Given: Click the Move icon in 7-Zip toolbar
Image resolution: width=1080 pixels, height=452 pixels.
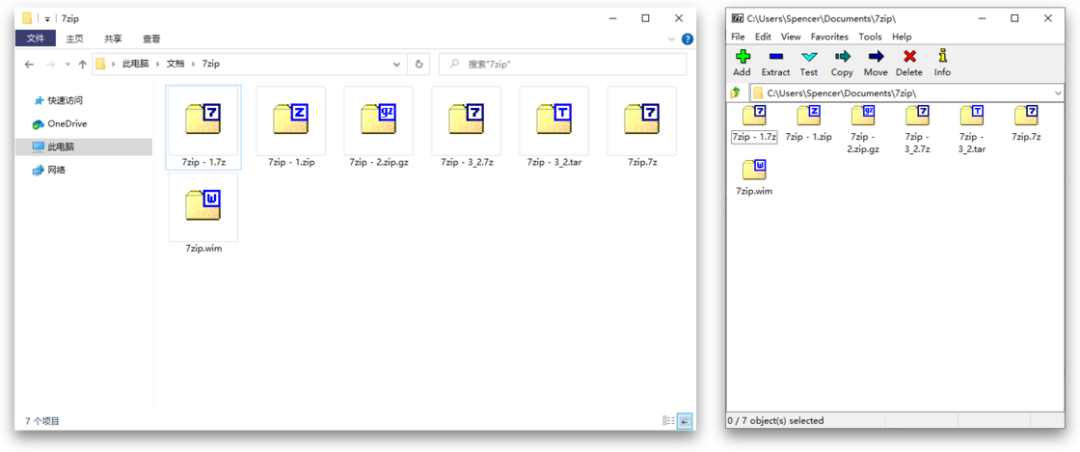Looking at the screenshot, I should tap(875, 56).
